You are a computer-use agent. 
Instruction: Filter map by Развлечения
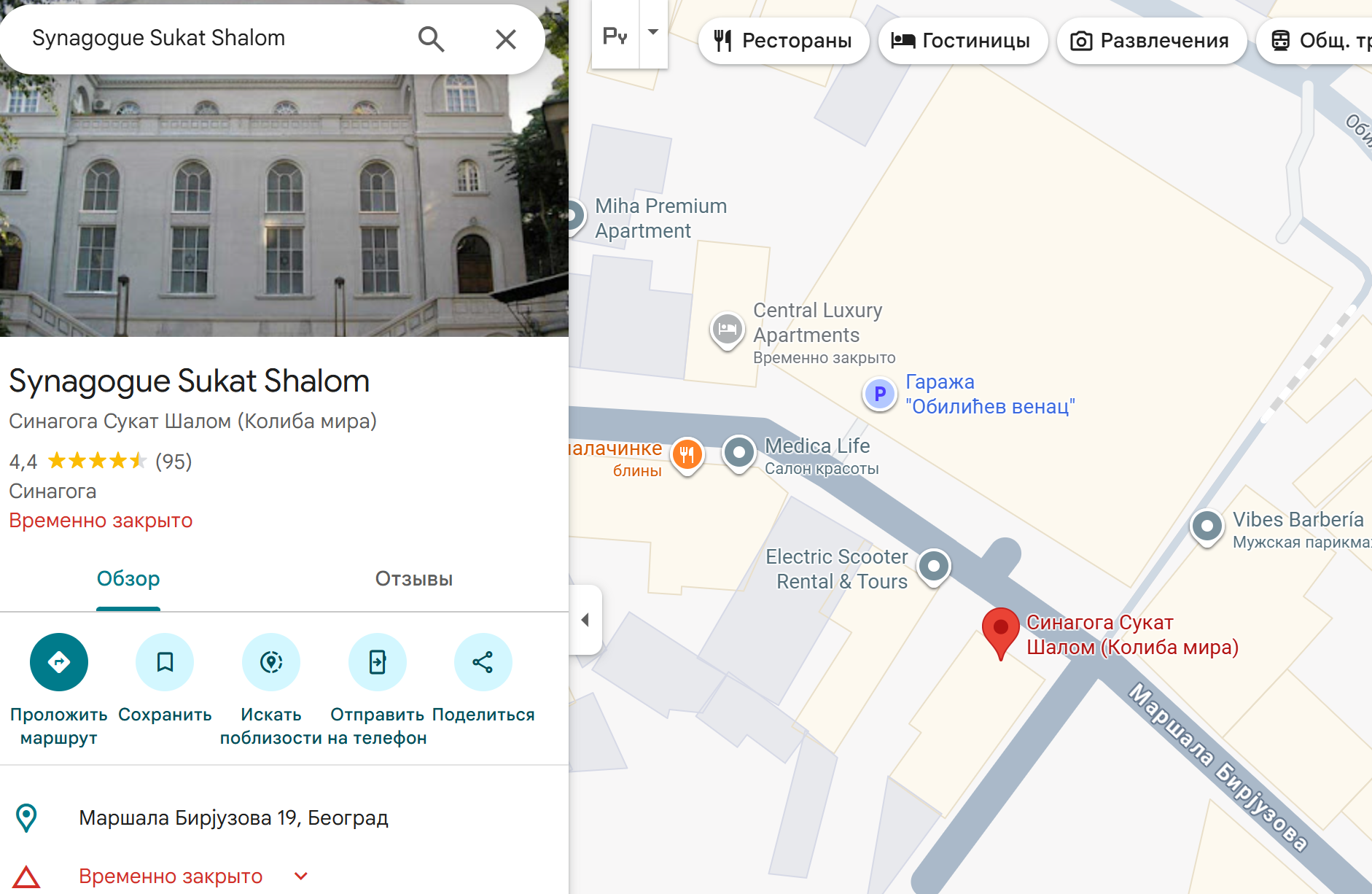point(1151,41)
